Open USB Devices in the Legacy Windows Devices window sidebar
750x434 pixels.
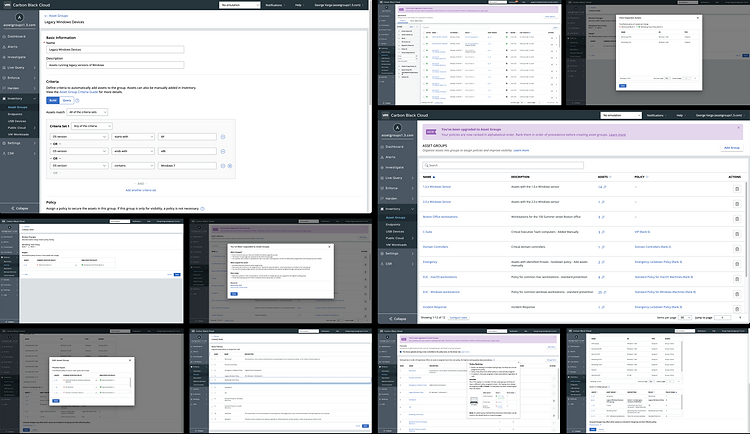(x=17, y=121)
